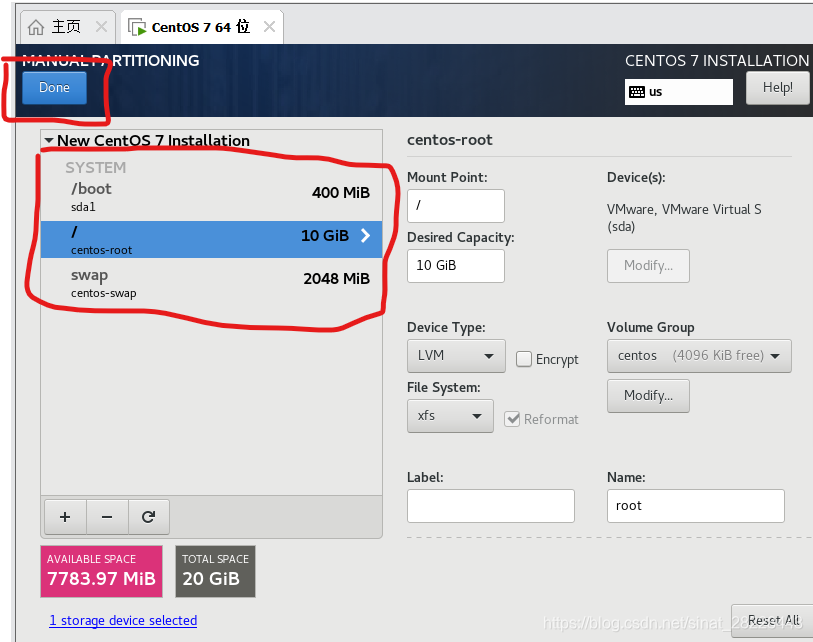
Task: Click VMware Virtual S (sda) device text
Action: pyautogui.click(x=684, y=218)
